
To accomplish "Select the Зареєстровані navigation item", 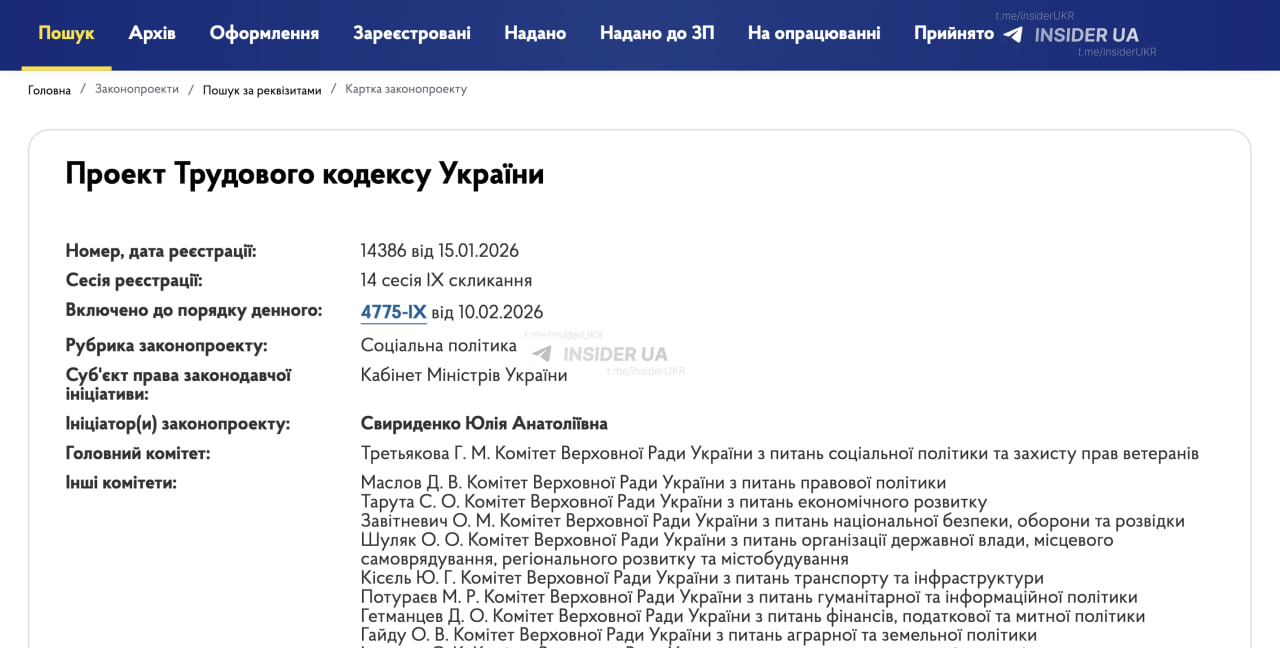I will click(x=410, y=32).
